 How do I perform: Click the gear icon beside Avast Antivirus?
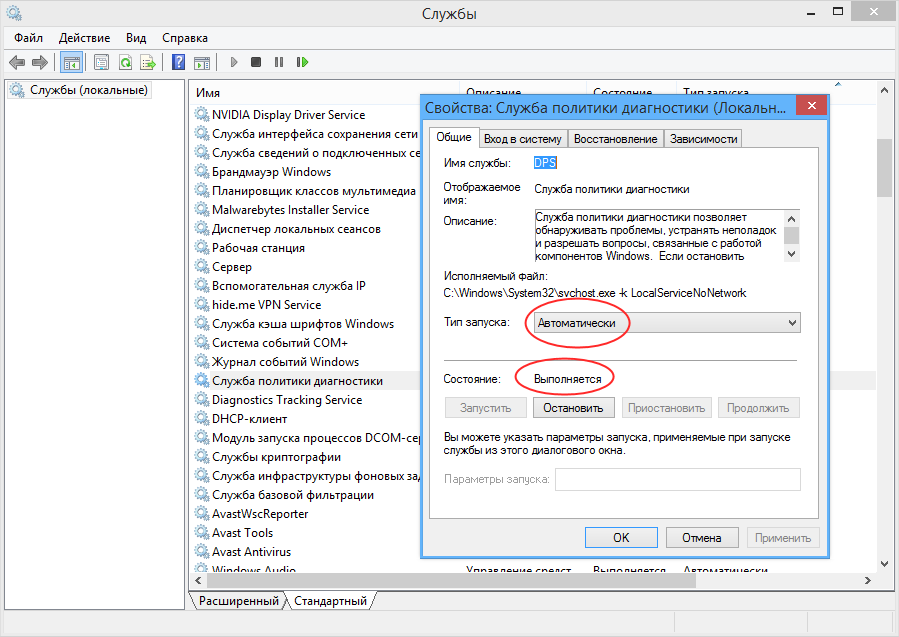point(202,551)
